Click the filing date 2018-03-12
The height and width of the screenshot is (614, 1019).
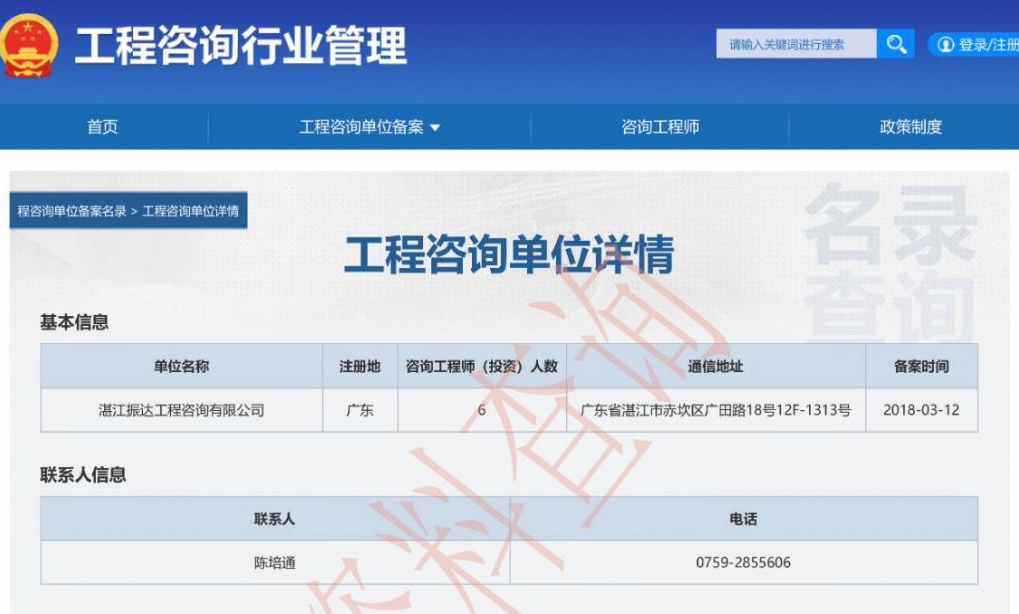click(x=921, y=410)
